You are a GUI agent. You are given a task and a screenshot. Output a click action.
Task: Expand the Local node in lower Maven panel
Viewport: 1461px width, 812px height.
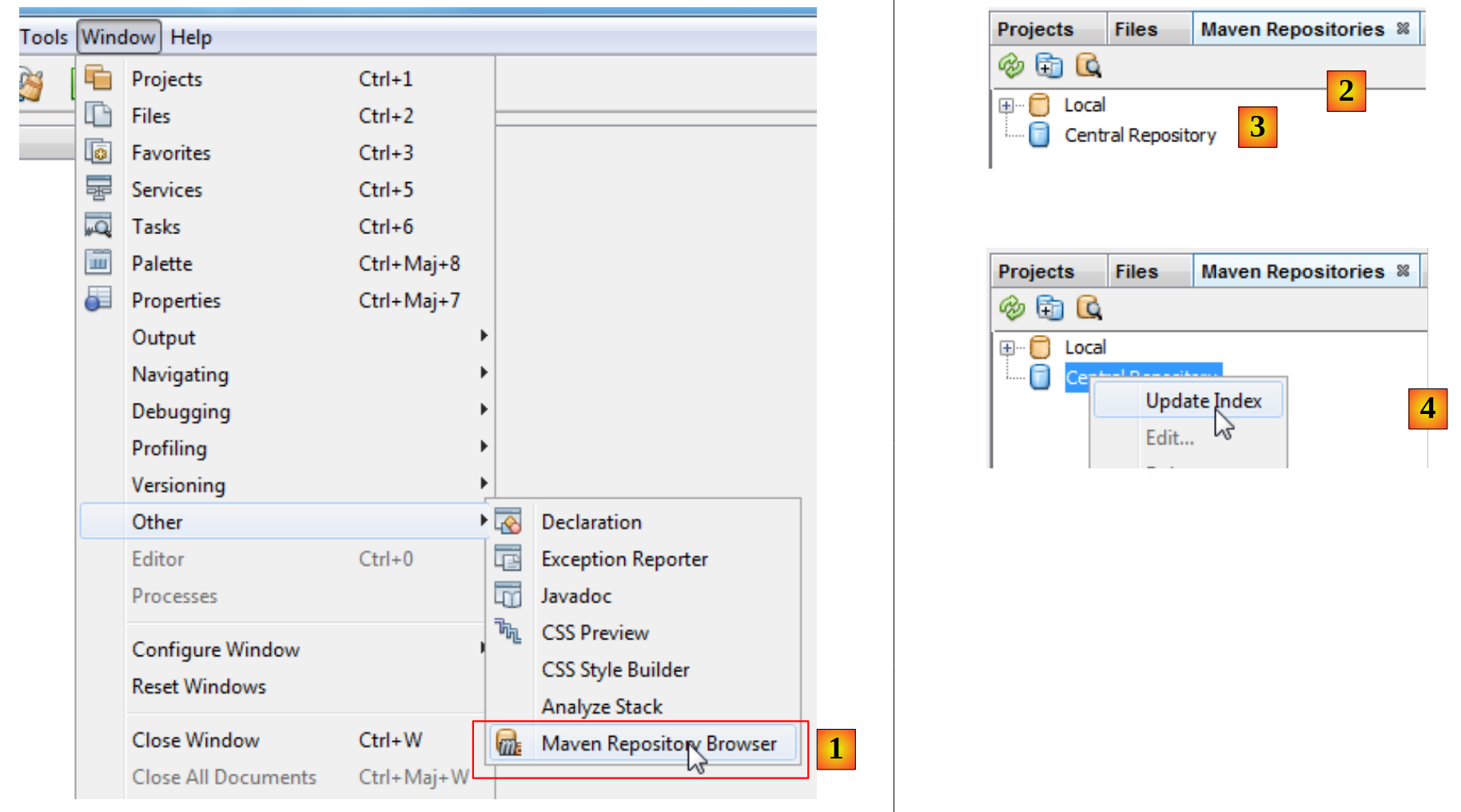click(x=1007, y=348)
